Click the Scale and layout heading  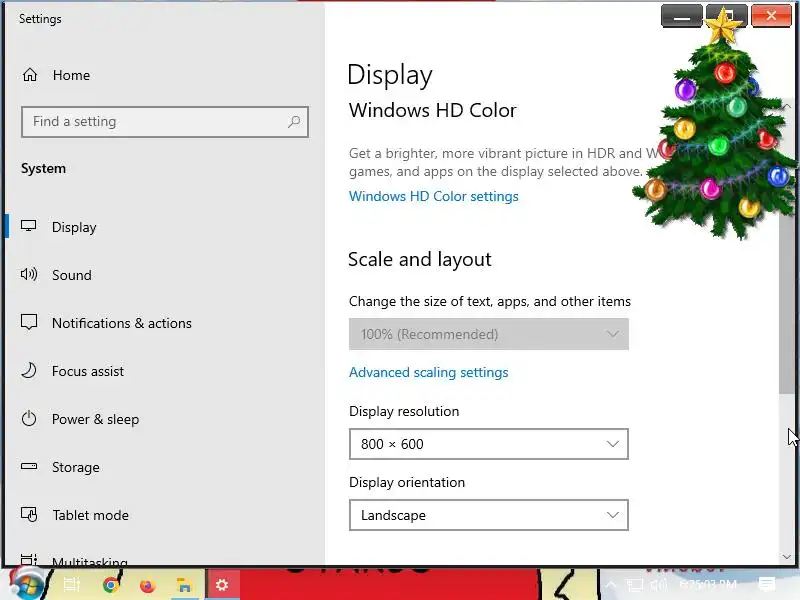tap(419, 259)
